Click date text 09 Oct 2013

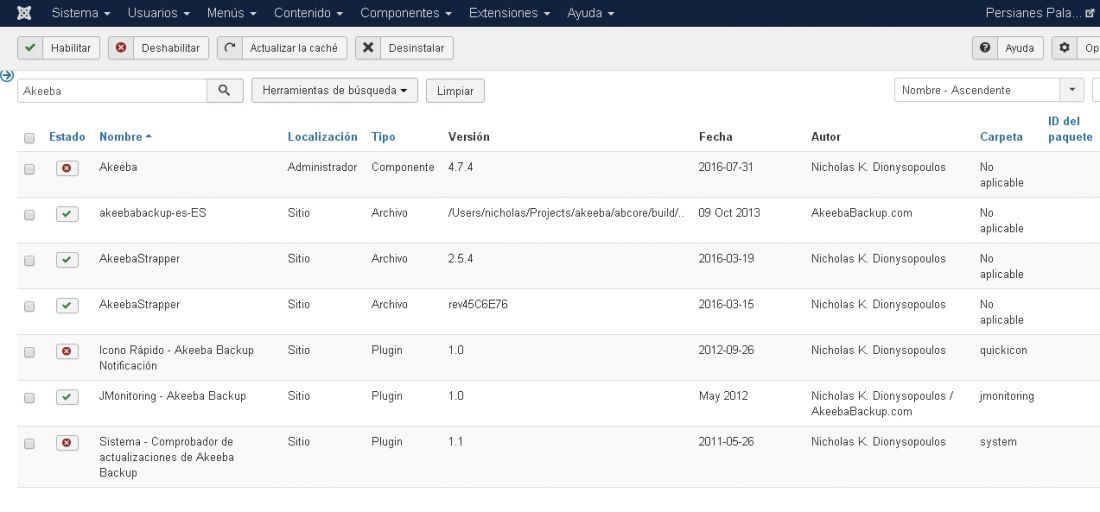point(730,213)
